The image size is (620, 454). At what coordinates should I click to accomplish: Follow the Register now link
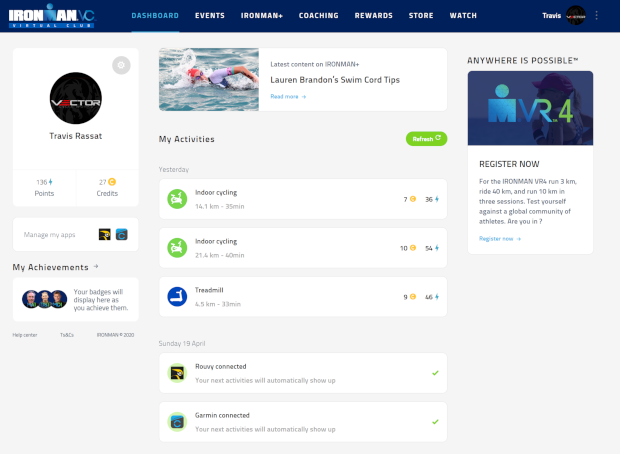tap(499, 238)
